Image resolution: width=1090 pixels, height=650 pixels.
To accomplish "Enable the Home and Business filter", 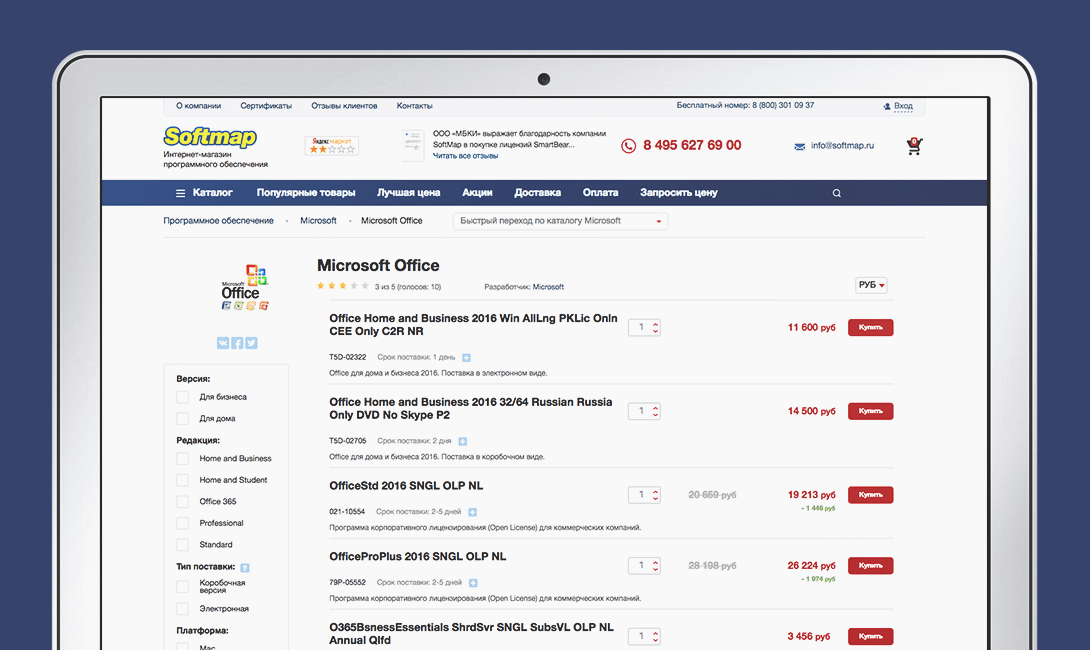I will [x=182, y=459].
